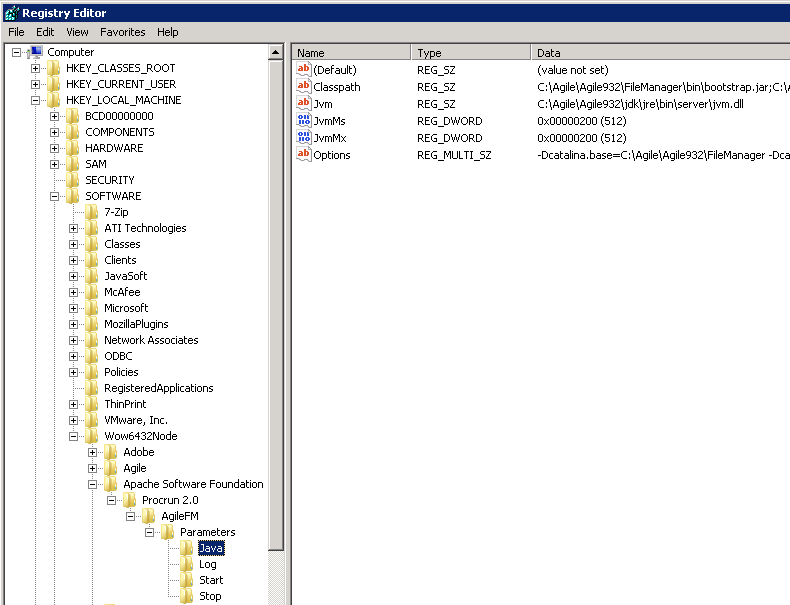Click the Options multi-string value icon

(304, 155)
